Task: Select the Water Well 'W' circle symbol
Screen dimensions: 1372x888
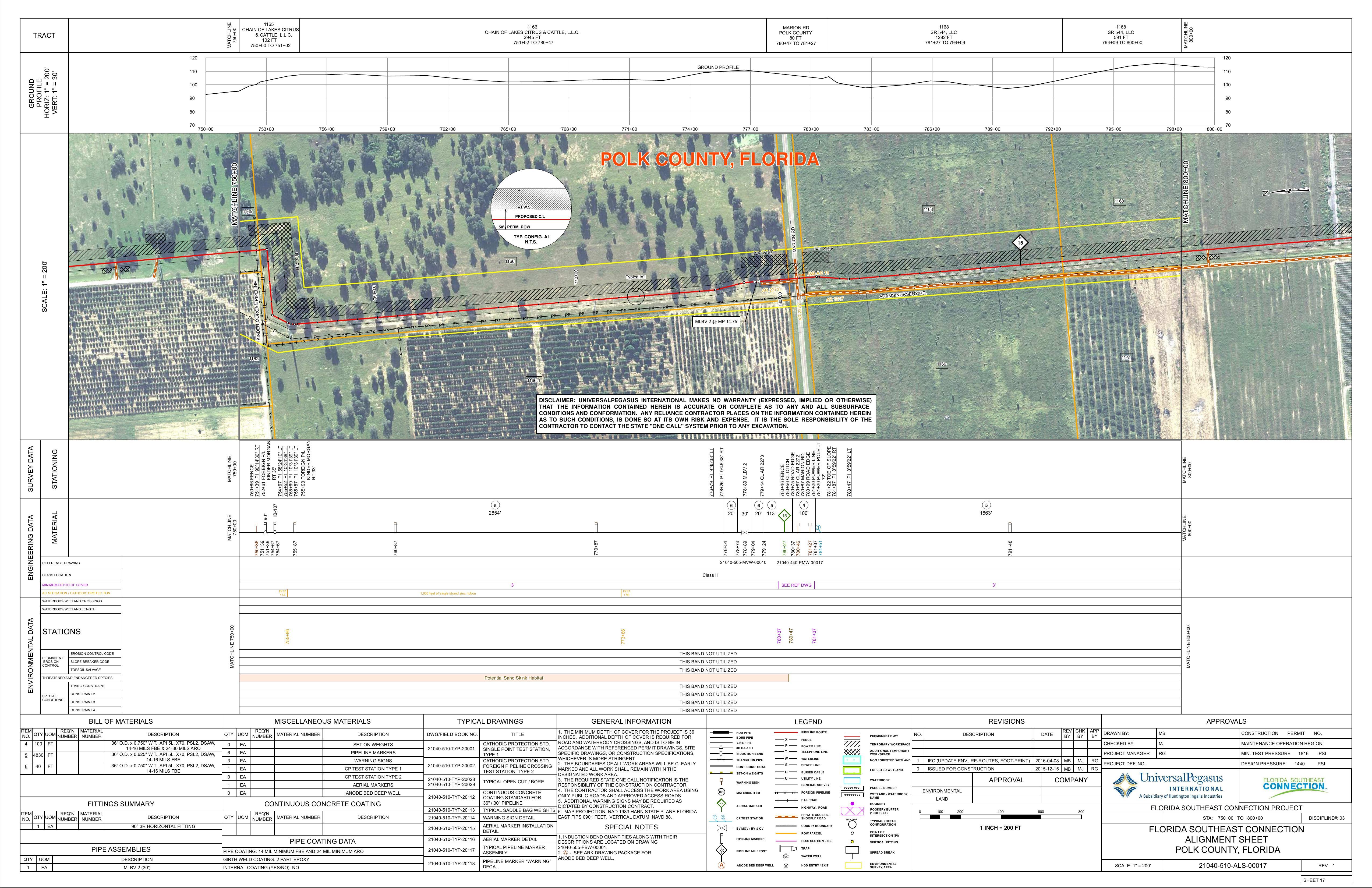Action: (786, 856)
